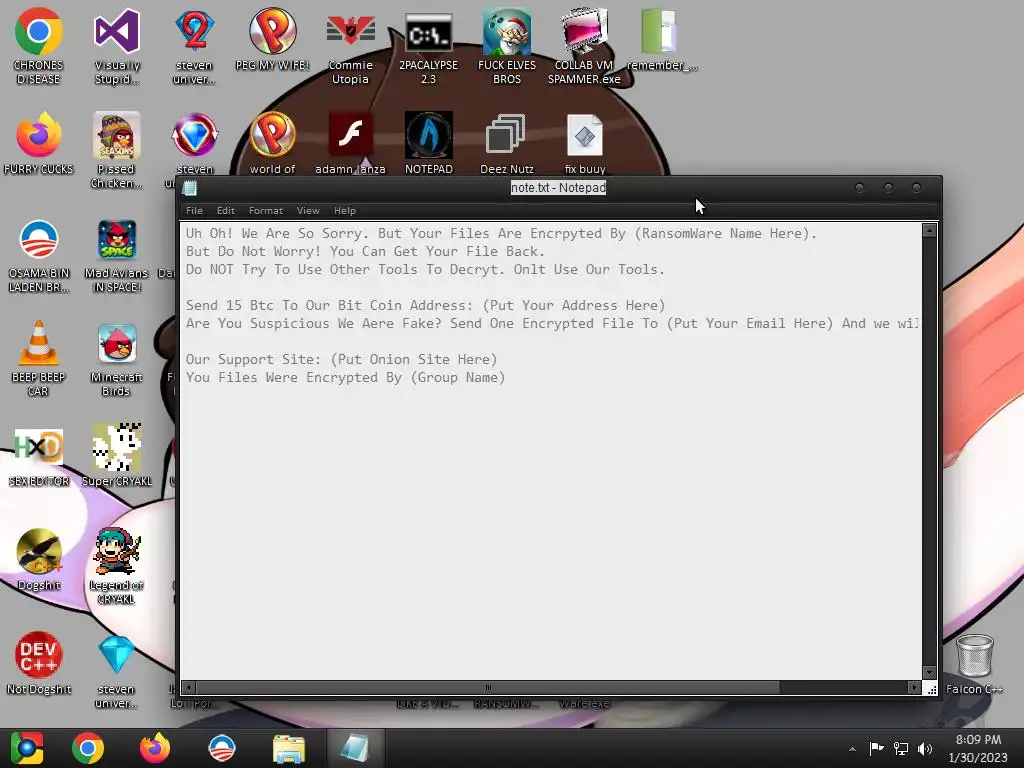
Task: Click the horizontal scrollbar left arrow
Action: pyautogui.click(x=188, y=687)
